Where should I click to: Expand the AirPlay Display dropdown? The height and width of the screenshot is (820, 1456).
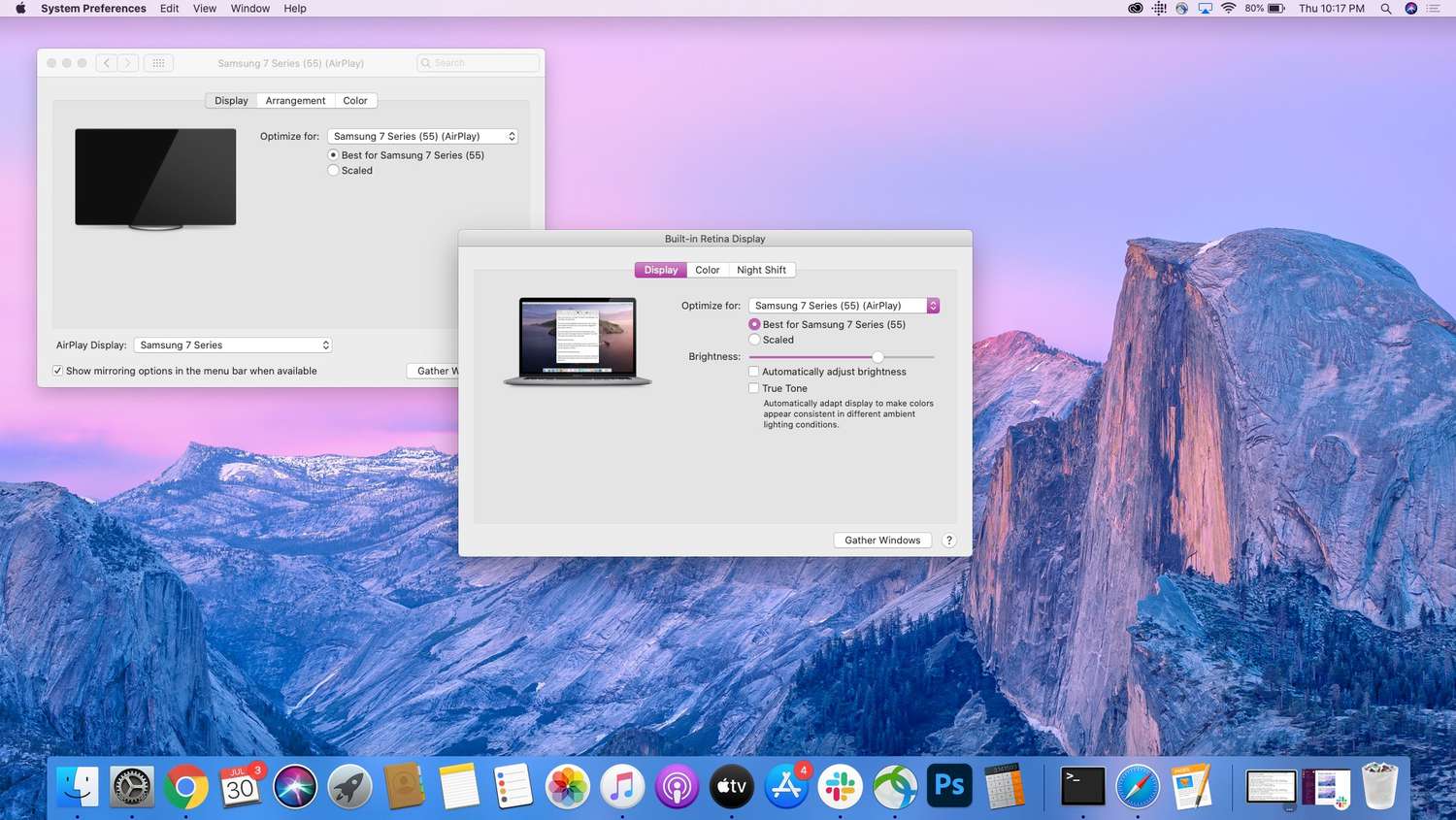tap(234, 345)
